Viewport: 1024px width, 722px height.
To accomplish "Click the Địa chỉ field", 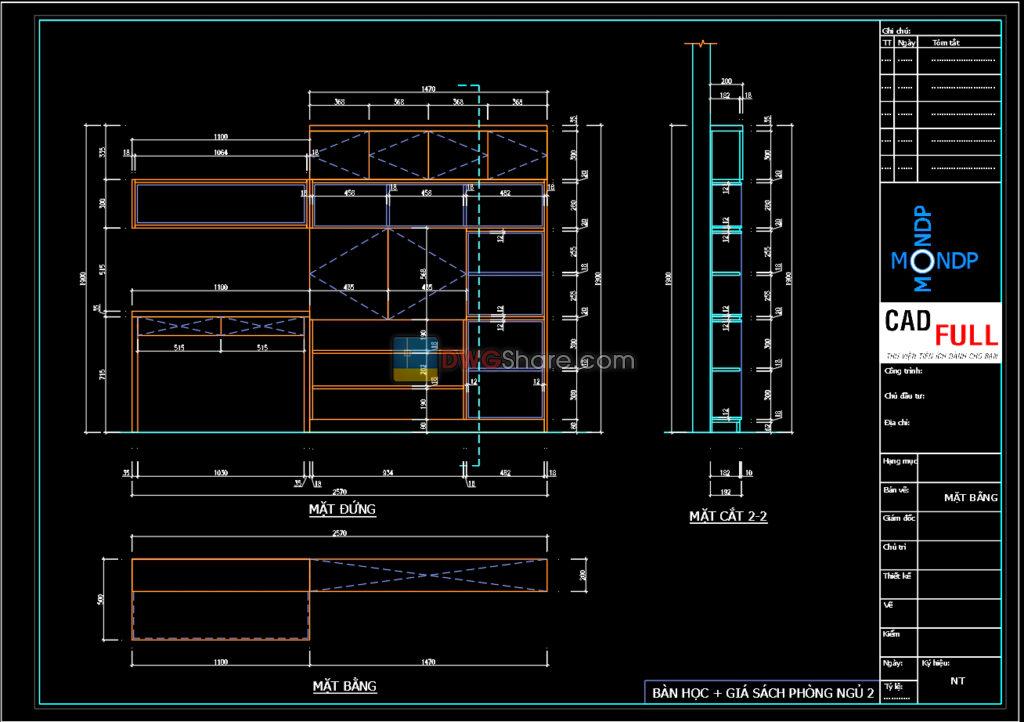I will tap(899, 424).
